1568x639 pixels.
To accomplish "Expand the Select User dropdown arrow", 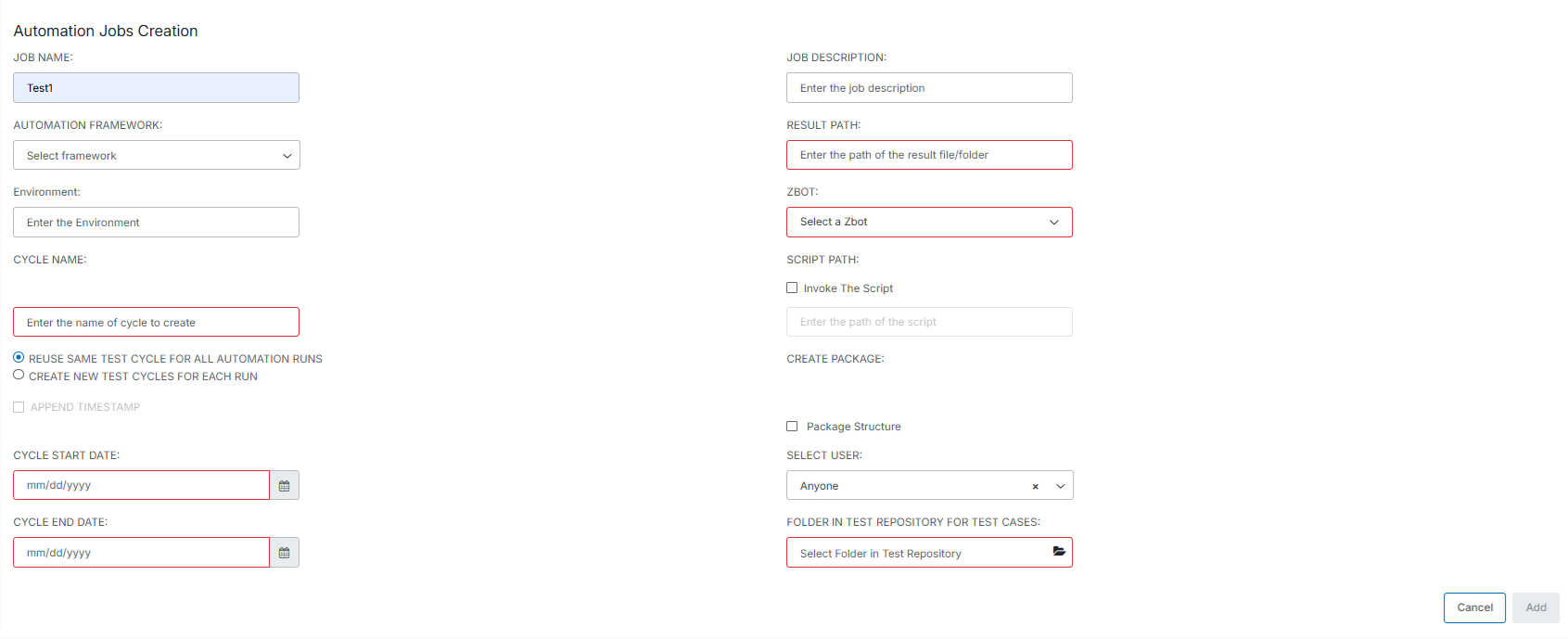I will 1061,486.
